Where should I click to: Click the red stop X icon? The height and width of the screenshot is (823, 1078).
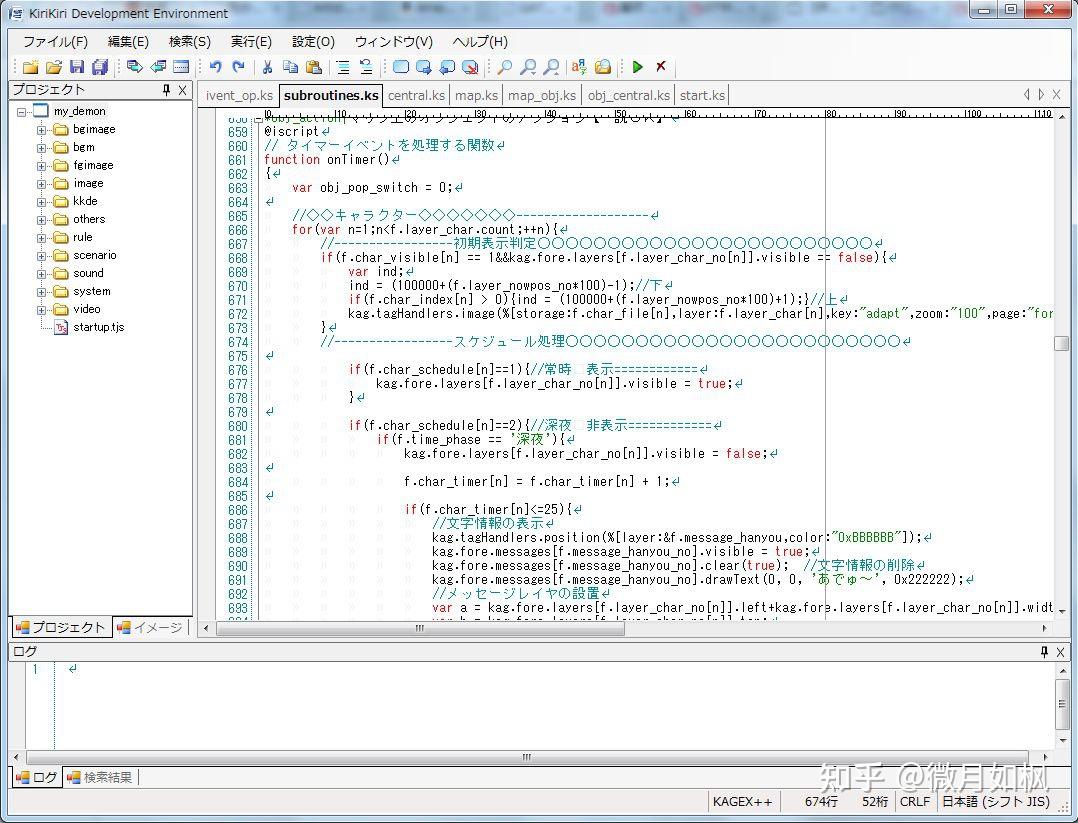(661, 67)
